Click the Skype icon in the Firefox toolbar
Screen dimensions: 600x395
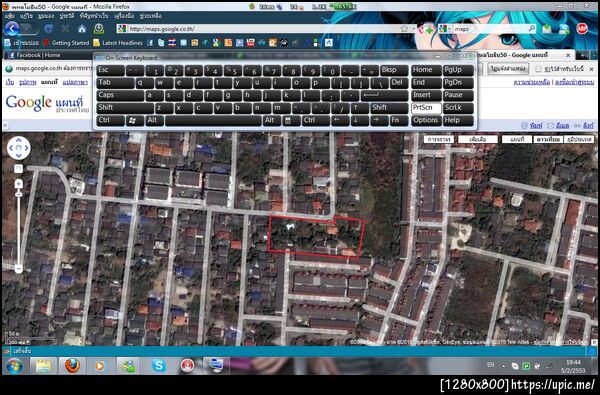(x=564, y=29)
